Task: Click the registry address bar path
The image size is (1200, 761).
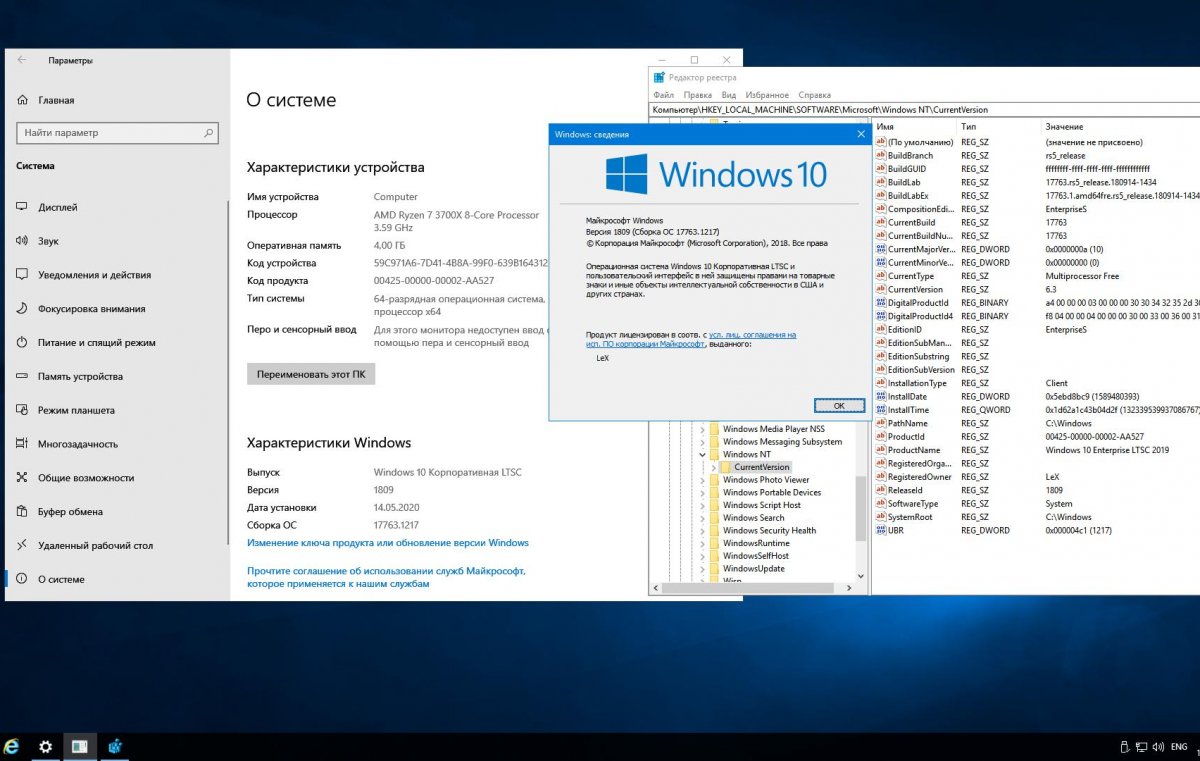Action: click(924, 110)
